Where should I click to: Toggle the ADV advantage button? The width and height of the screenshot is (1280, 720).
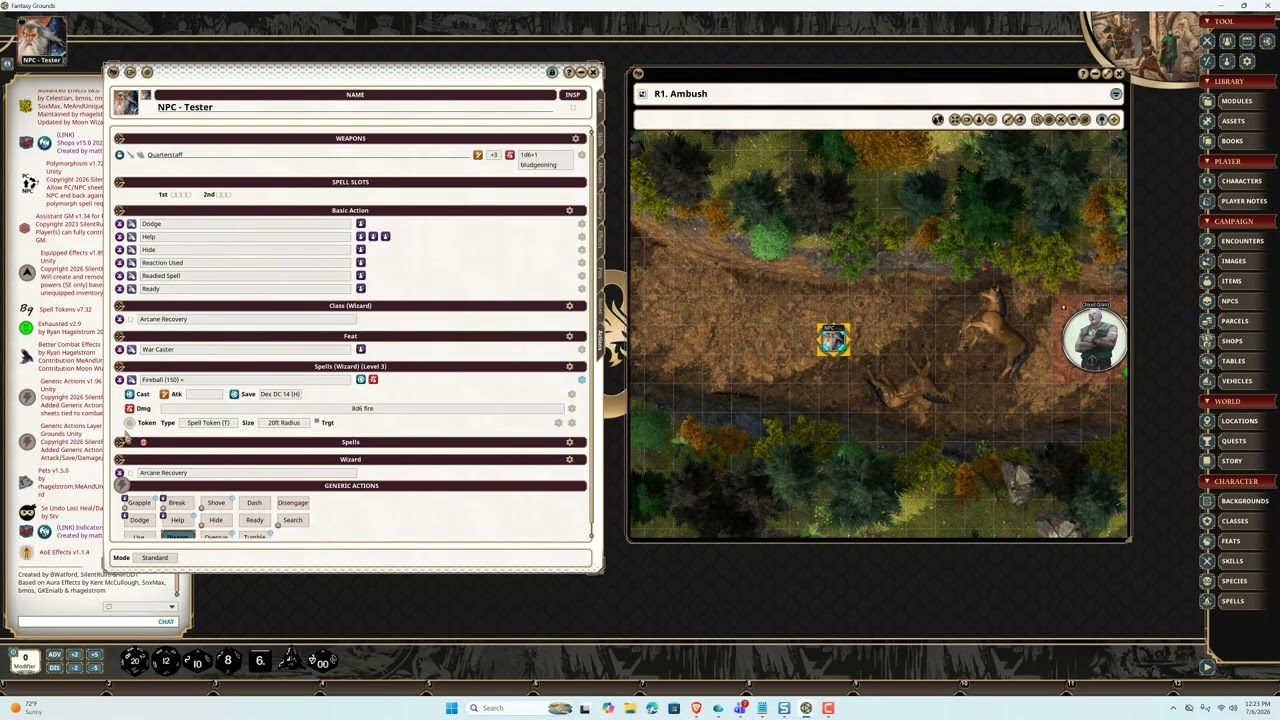pyautogui.click(x=55, y=655)
